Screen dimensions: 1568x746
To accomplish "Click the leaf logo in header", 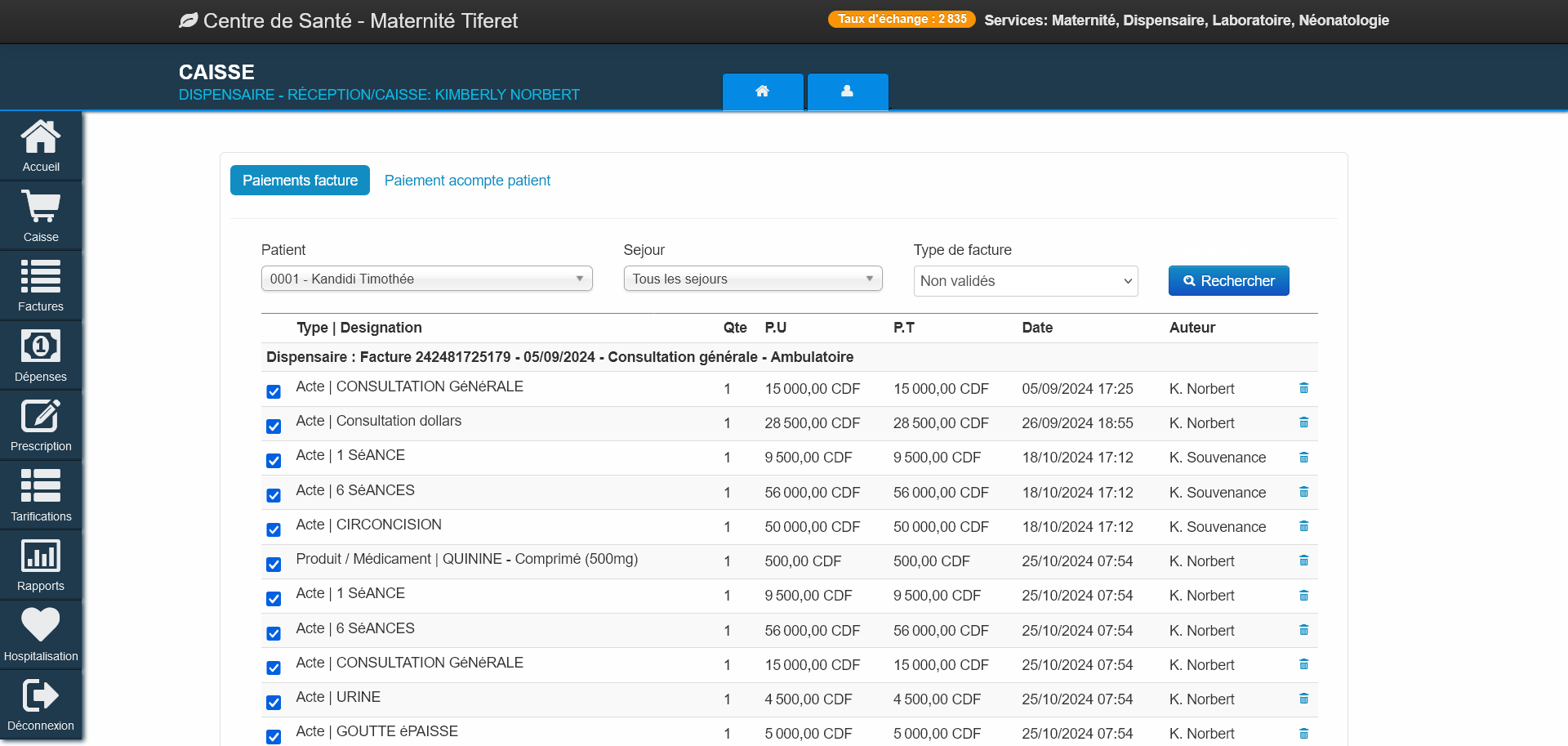I will click(x=189, y=20).
